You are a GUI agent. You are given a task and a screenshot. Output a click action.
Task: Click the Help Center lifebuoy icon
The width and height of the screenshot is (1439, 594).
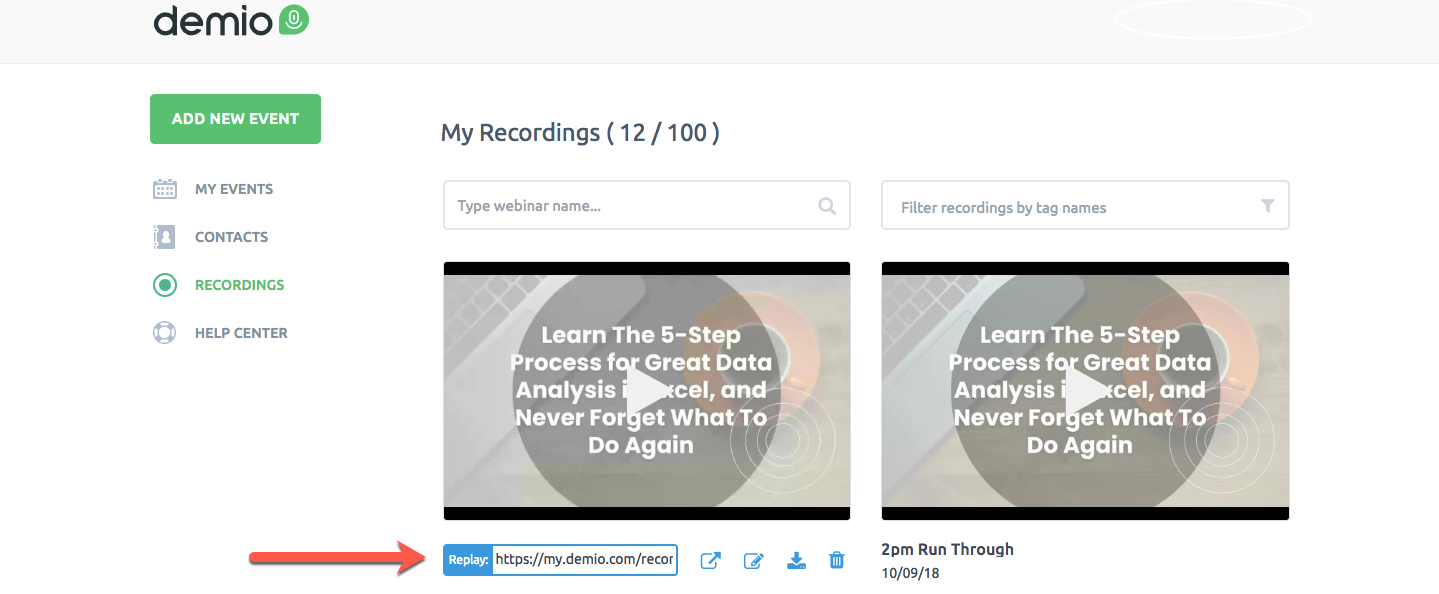(165, 333)
